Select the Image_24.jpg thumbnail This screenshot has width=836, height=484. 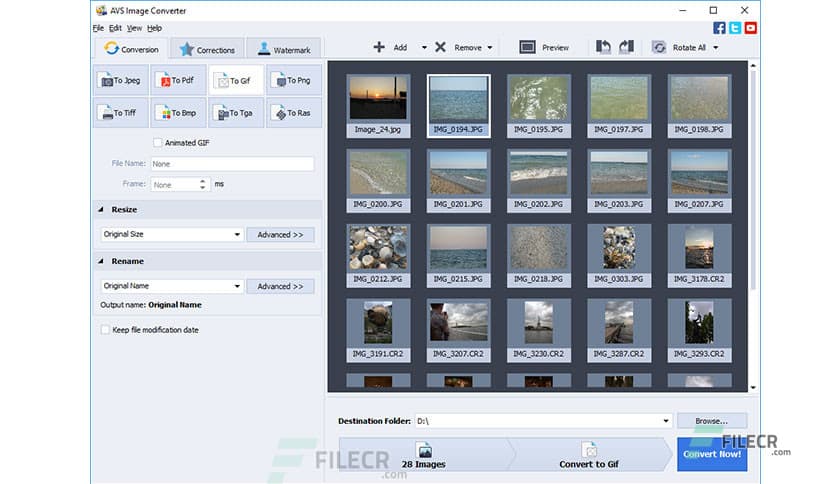click(378, 106)
